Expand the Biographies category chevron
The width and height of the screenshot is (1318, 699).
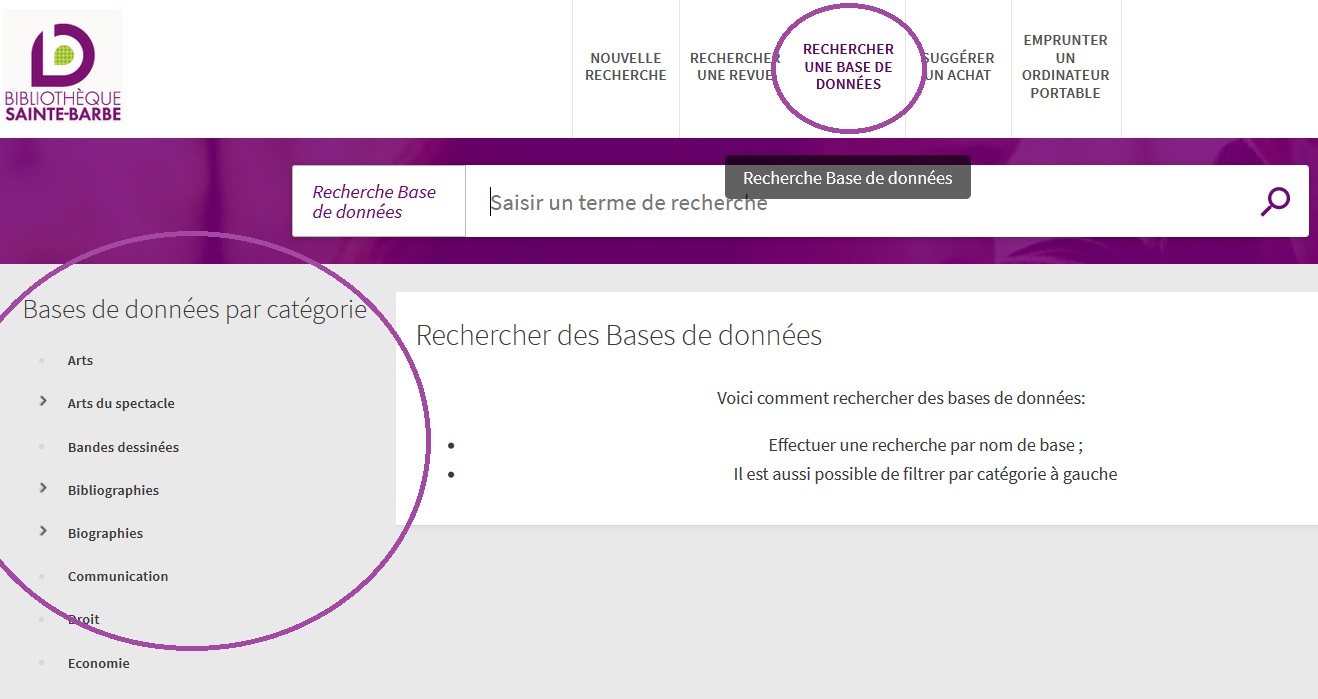tap(43, 531)
